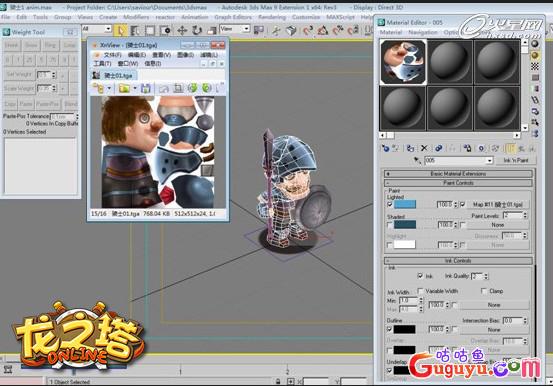
Task: Increase the Paint Levels spinner
Action: [525, 213]
